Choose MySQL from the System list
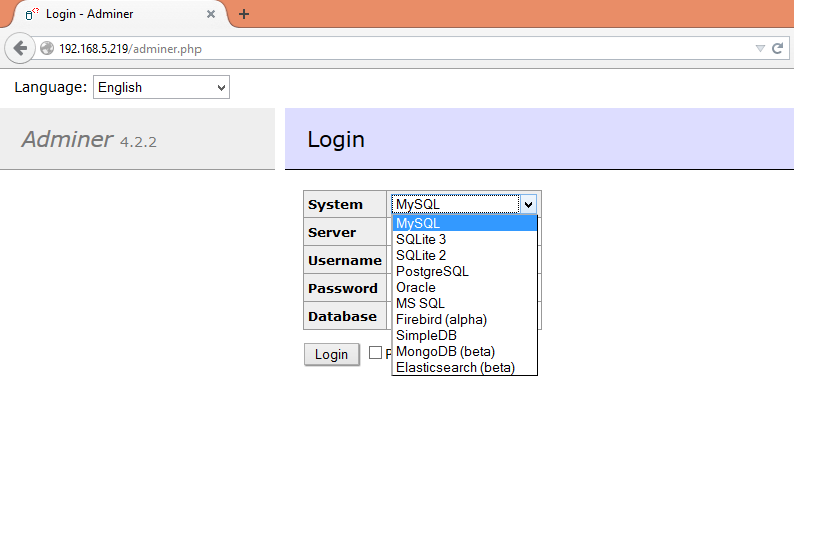 coord(464,223)
